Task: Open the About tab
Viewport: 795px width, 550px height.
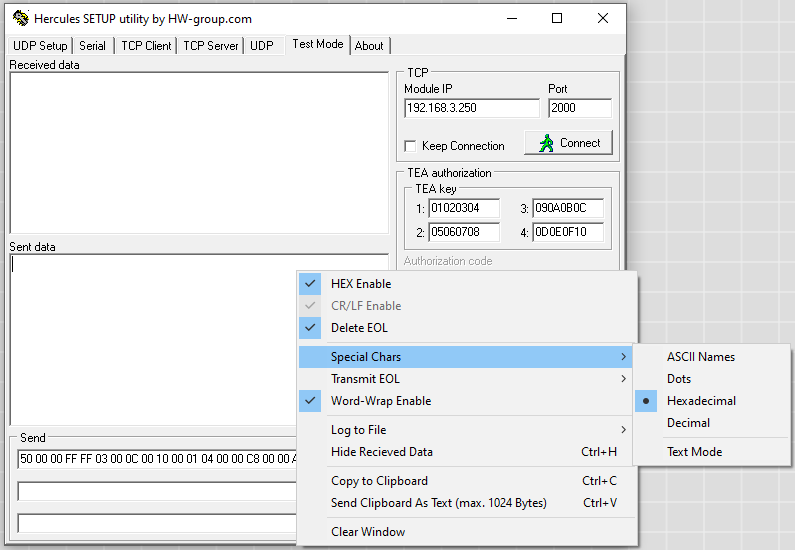Action: point(369,46)
